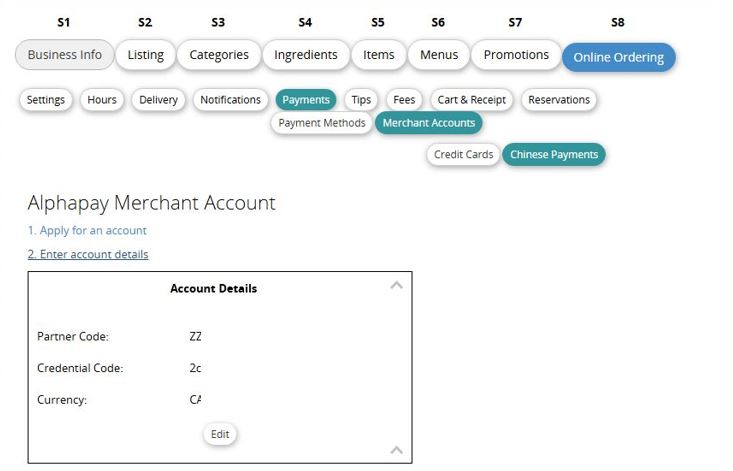Open the Menus tab

[x=439, y=55]
